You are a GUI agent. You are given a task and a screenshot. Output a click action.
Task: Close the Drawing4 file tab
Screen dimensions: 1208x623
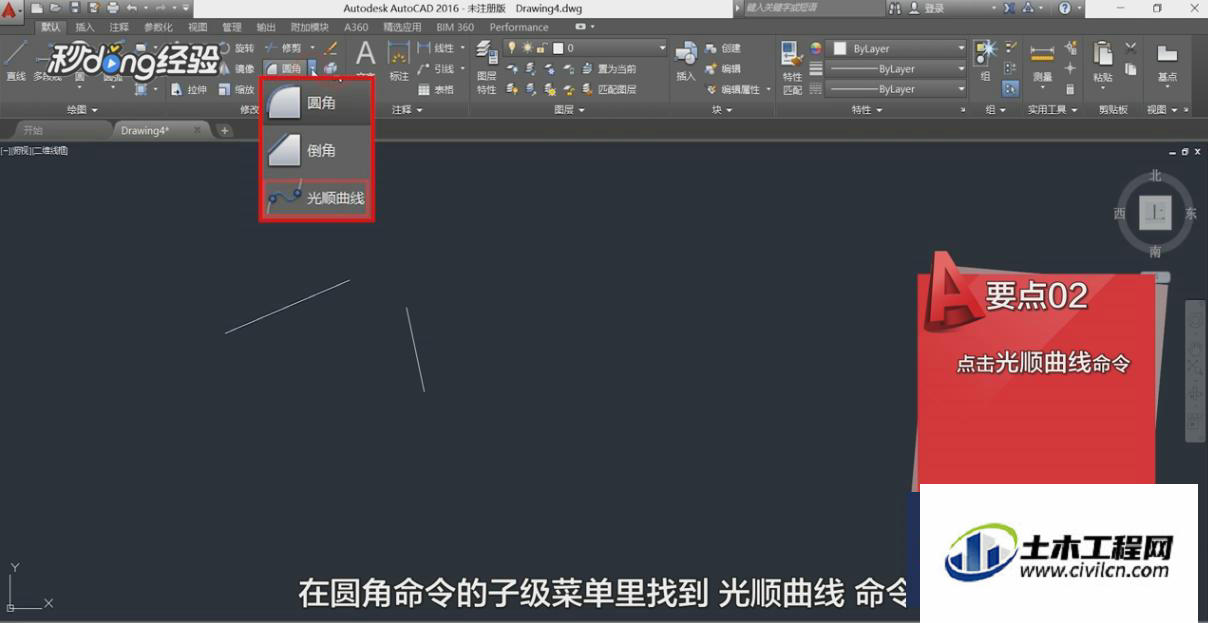197,130
